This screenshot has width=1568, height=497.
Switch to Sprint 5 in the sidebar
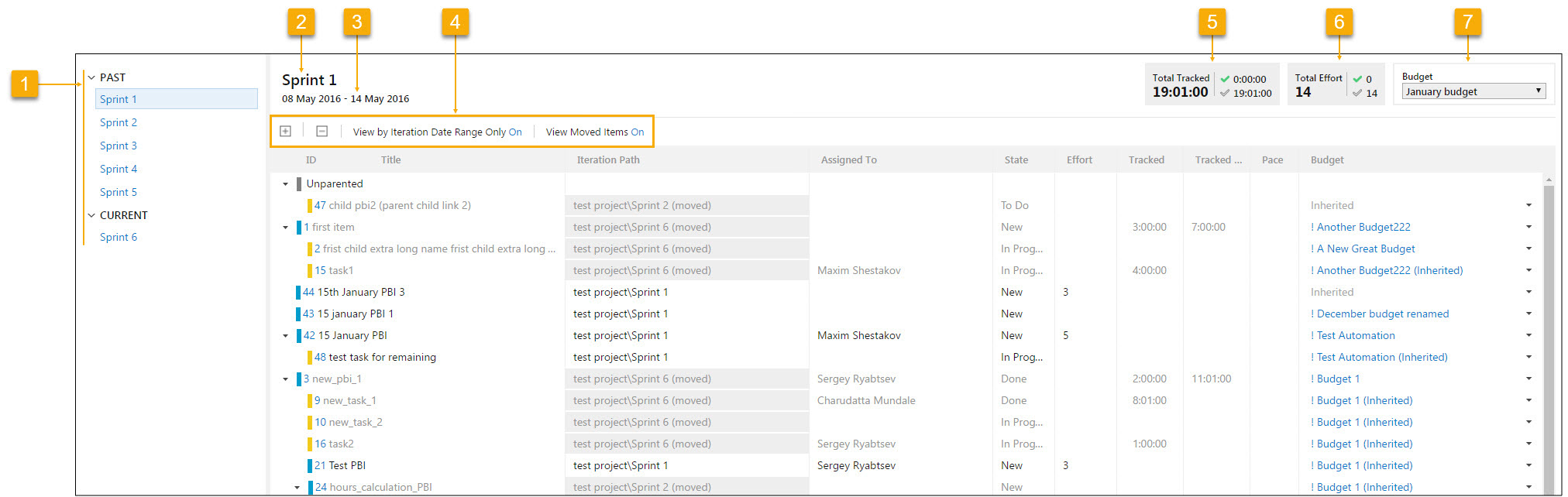(x=119, y=192)
